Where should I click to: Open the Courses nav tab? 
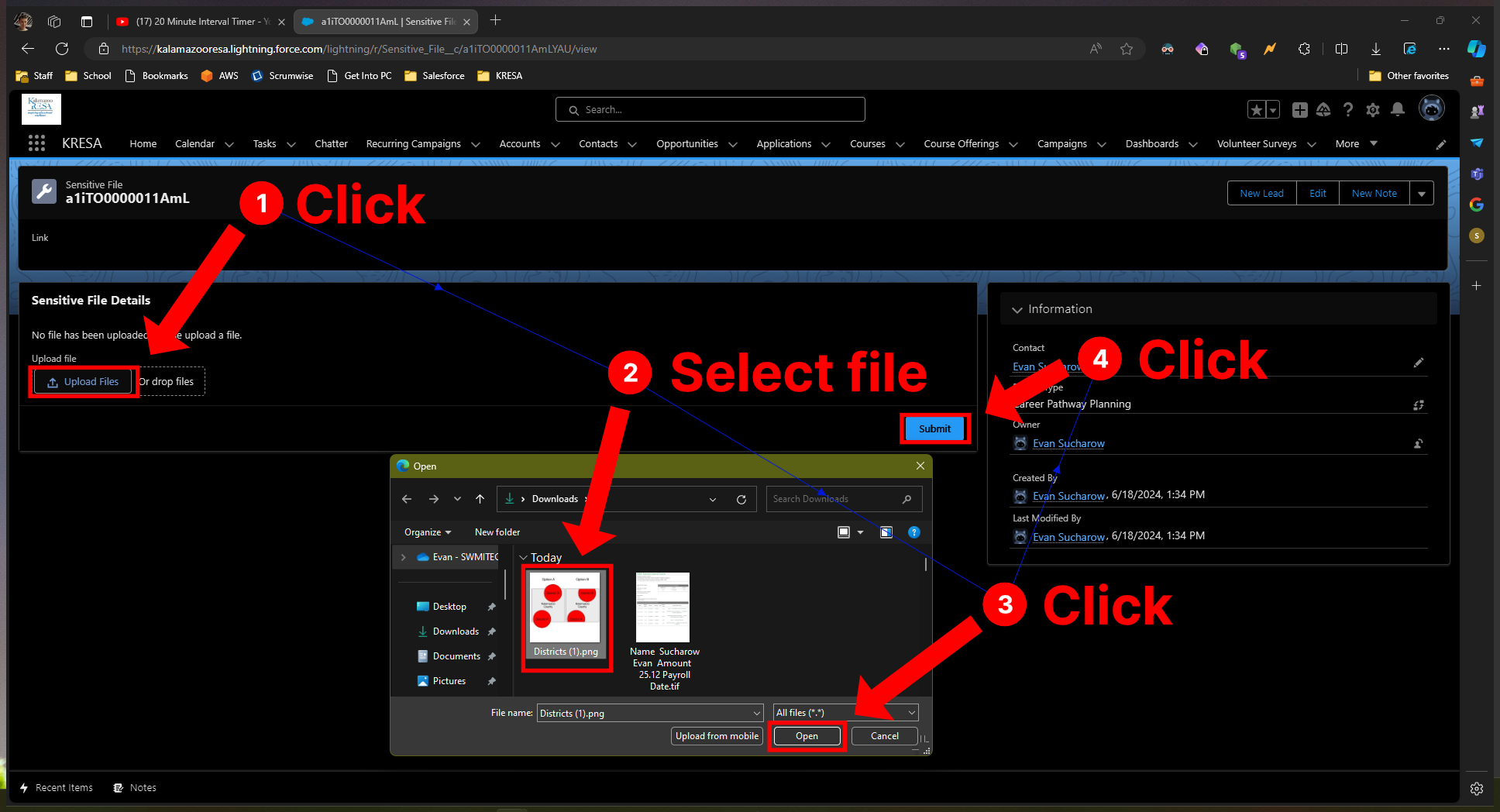[x=868, y=144]
